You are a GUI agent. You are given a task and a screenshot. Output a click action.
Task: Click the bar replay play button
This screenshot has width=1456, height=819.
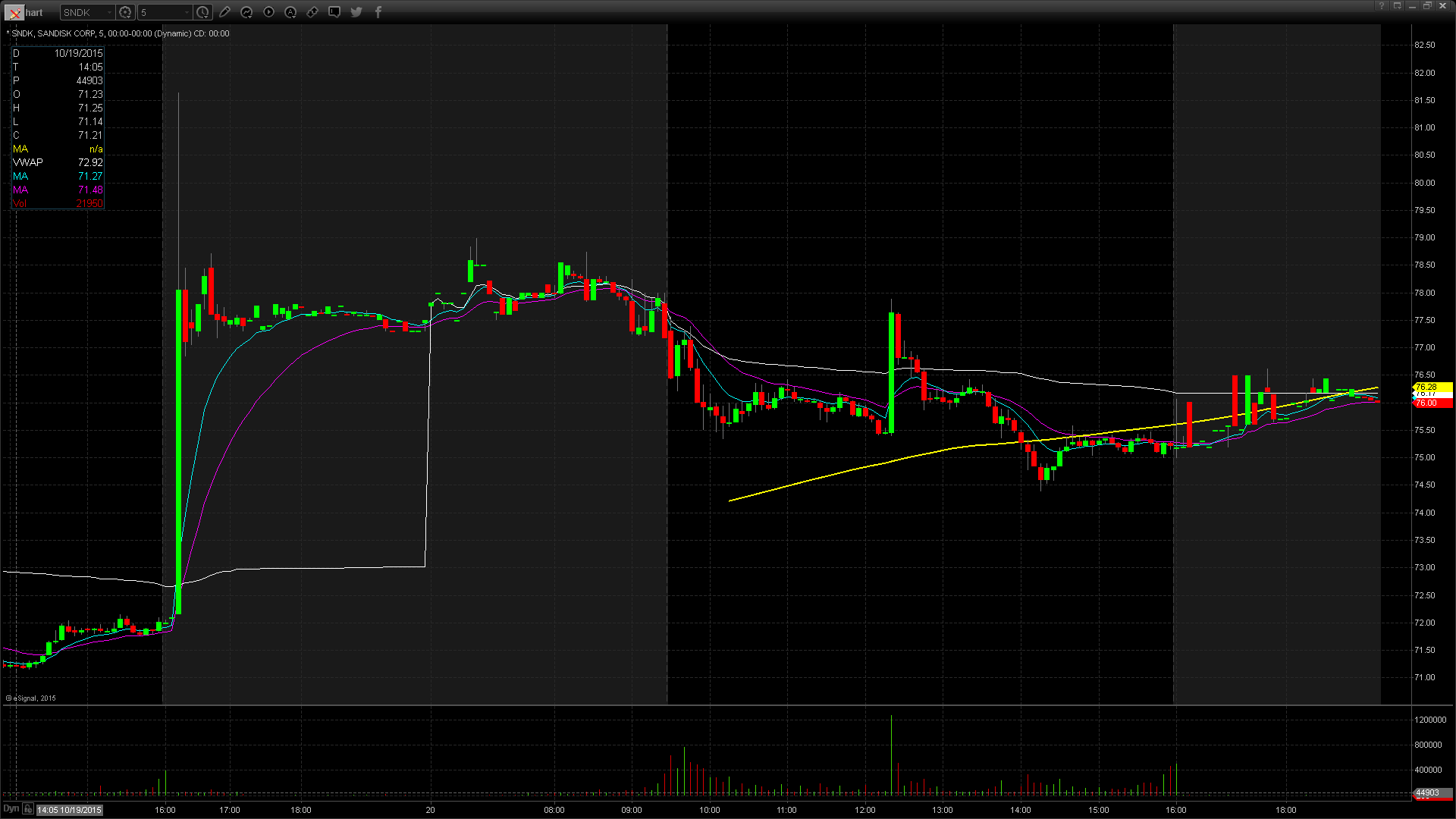point(268,12)
